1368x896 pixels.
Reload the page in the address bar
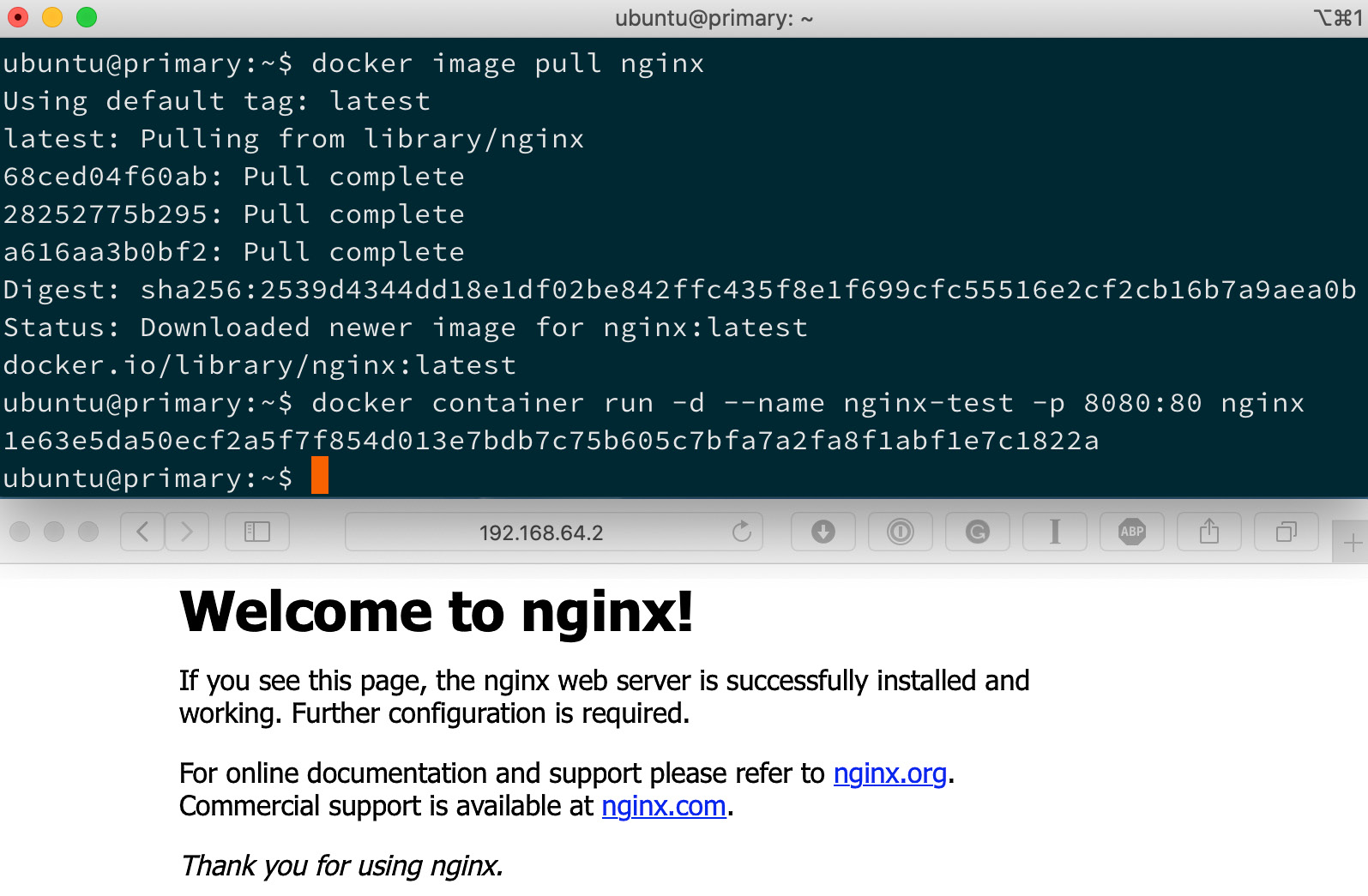coord(742,532)
